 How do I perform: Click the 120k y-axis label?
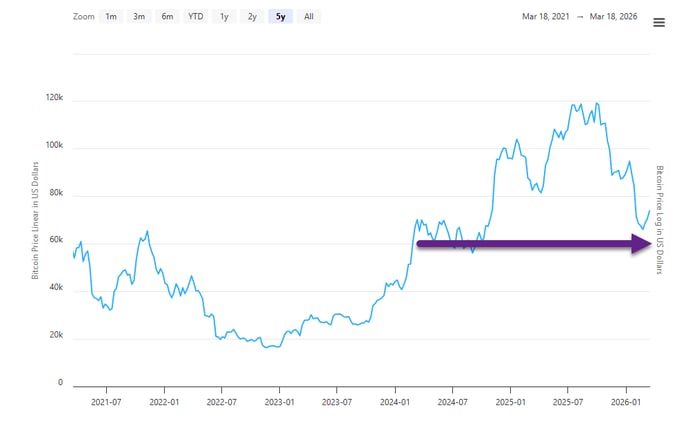tap(54, 97)
